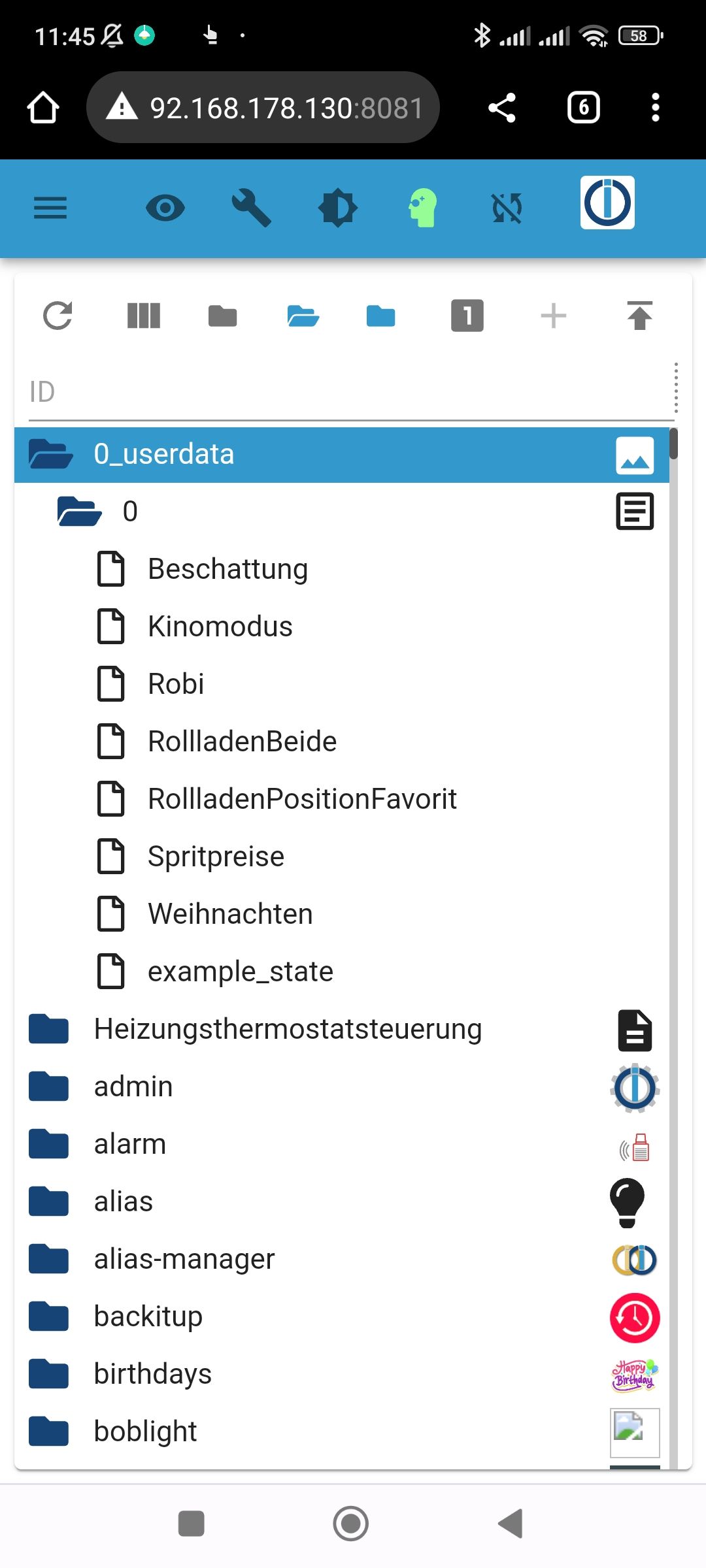The height and width of the screenshot is (1568, 706).
Task: Tap the browser share icon
Action: click(x=502, y=108)
